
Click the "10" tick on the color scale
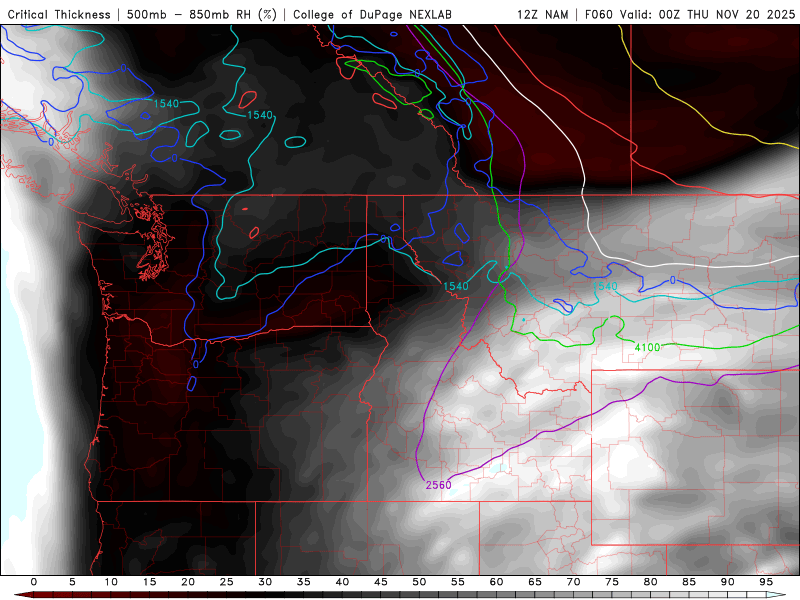[x=111, y=582]
